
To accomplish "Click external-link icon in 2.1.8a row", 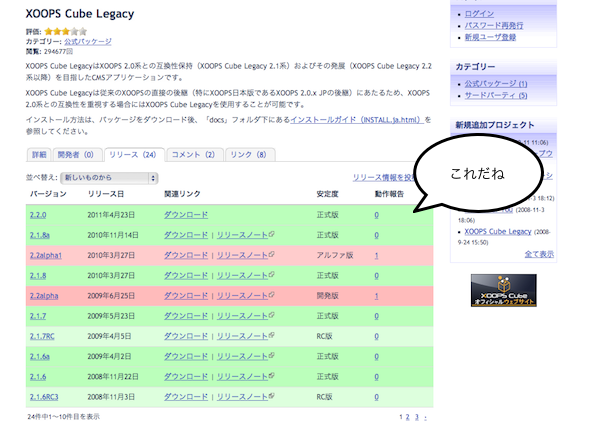I will [x=271, y=234].
